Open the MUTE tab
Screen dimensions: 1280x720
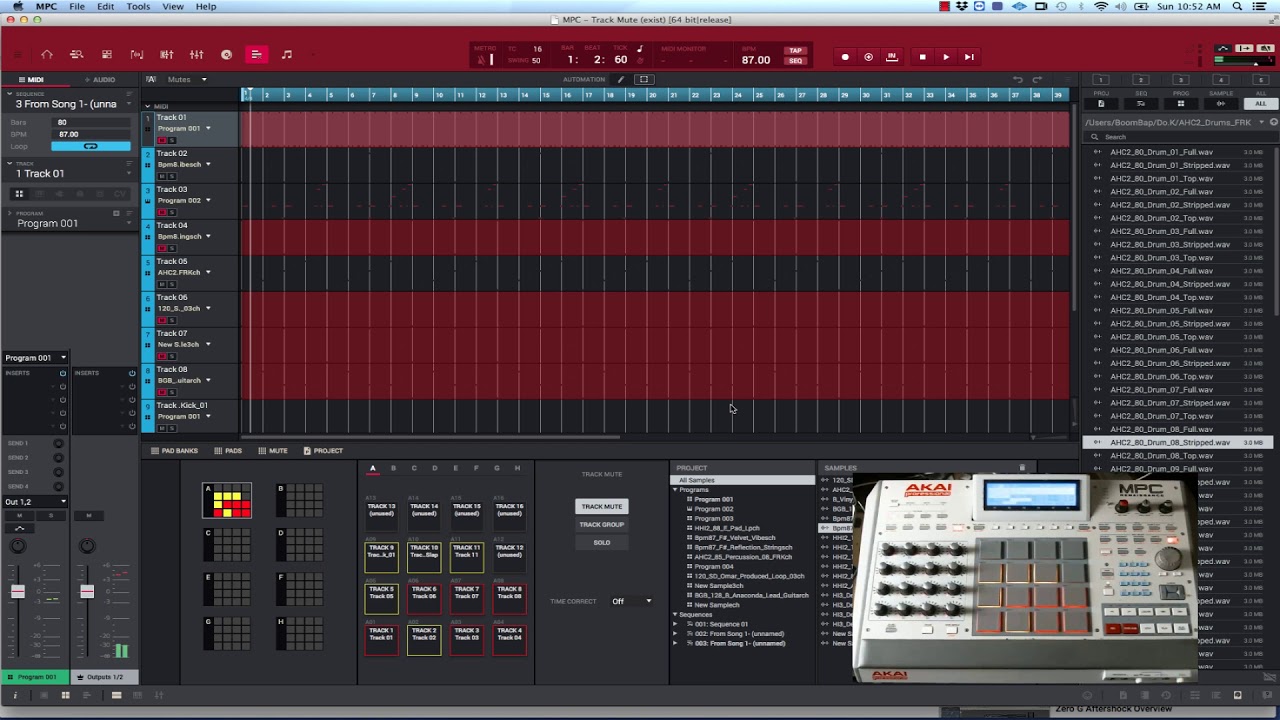coord(273,451)
